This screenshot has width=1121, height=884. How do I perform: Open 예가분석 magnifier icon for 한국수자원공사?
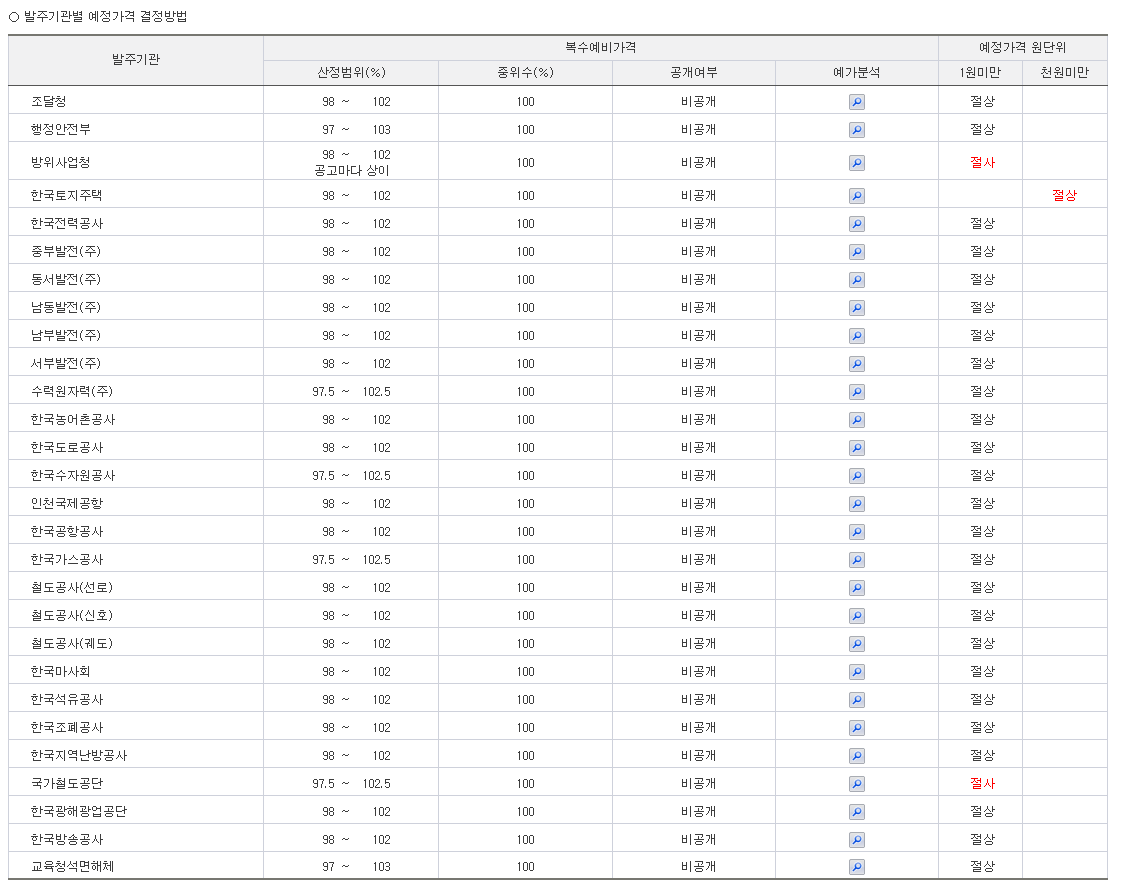[856, 476]
